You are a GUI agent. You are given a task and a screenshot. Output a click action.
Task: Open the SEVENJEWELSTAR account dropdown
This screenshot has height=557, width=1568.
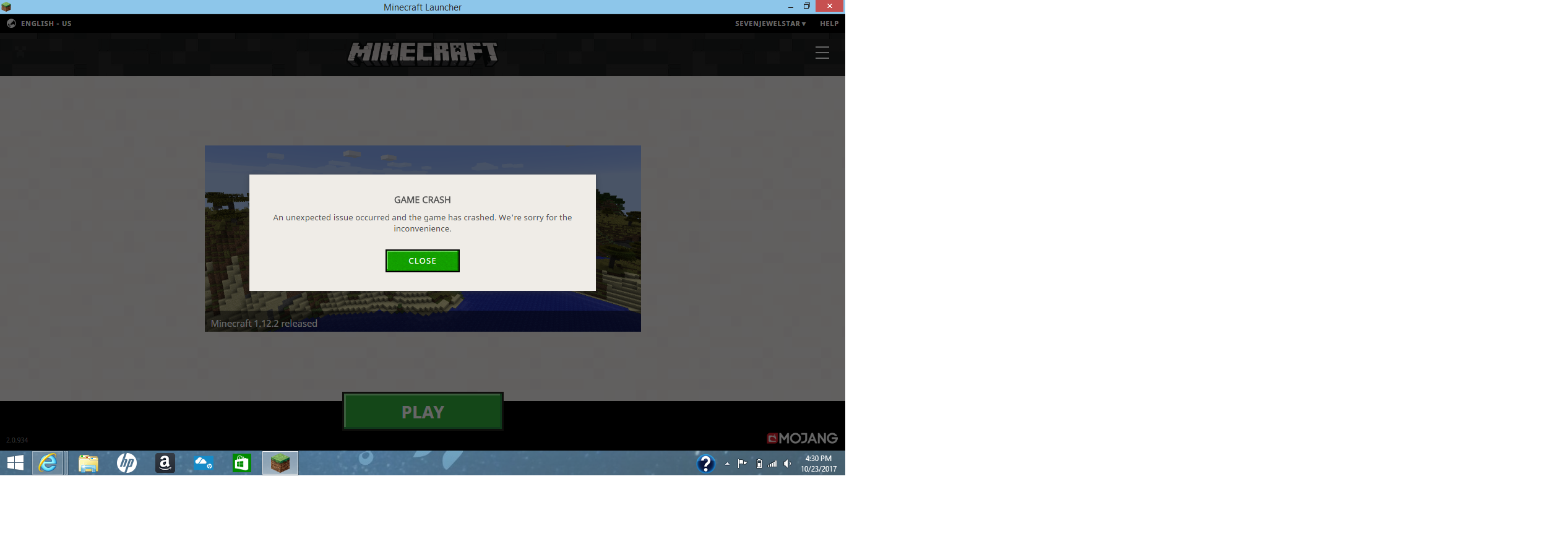(x=770, y=24)
